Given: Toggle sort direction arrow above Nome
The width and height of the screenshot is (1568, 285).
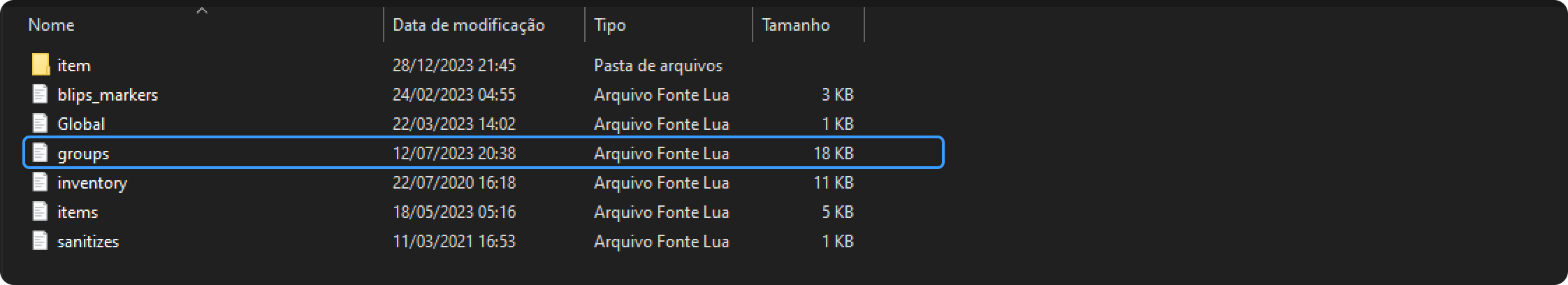Looking at the screenshot, I should [x=202, y=10].
